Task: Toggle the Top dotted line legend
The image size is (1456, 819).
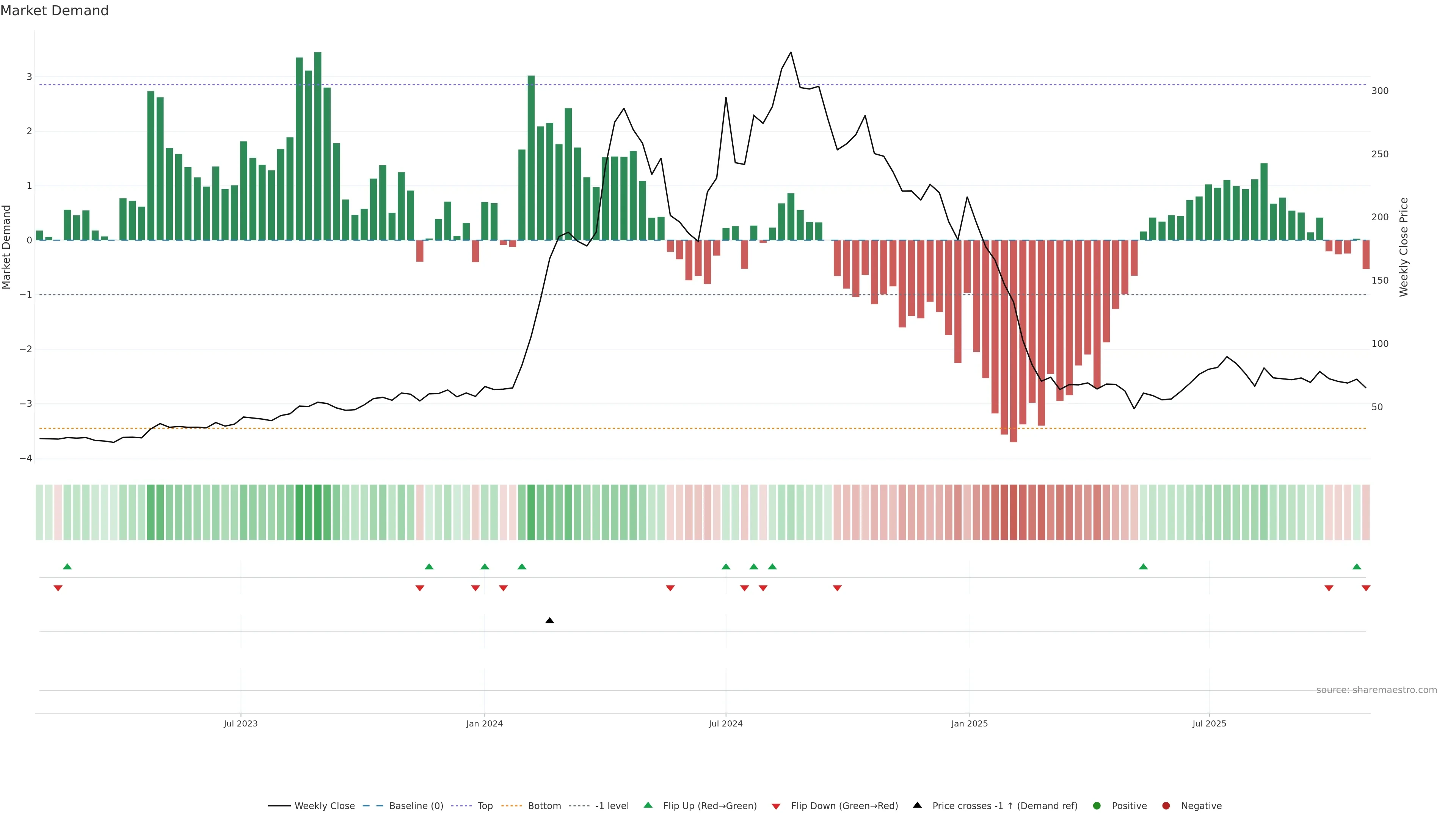Action: (x=485, y=806)
